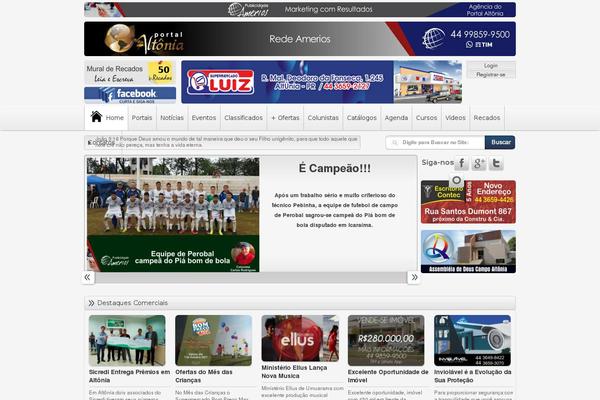Click the Registrar-se link
600x400 pixels.
tap(491, 75)
